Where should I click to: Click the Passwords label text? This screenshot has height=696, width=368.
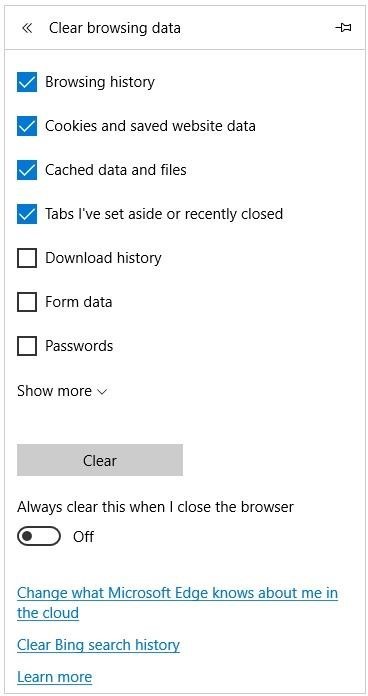pos(79,346)
